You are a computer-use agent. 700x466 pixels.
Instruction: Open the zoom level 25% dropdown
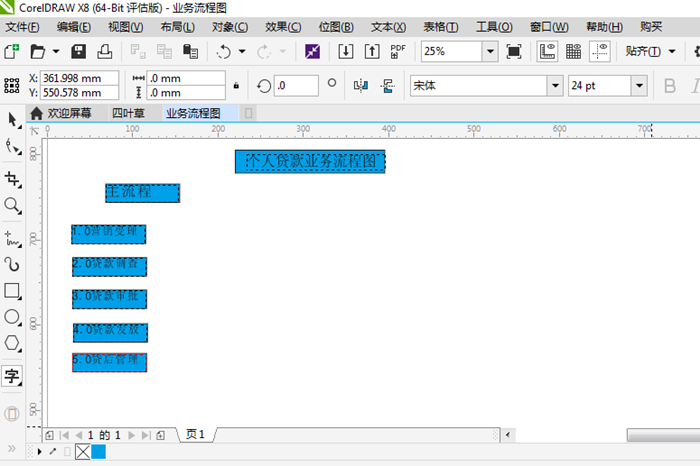(490, 51)
